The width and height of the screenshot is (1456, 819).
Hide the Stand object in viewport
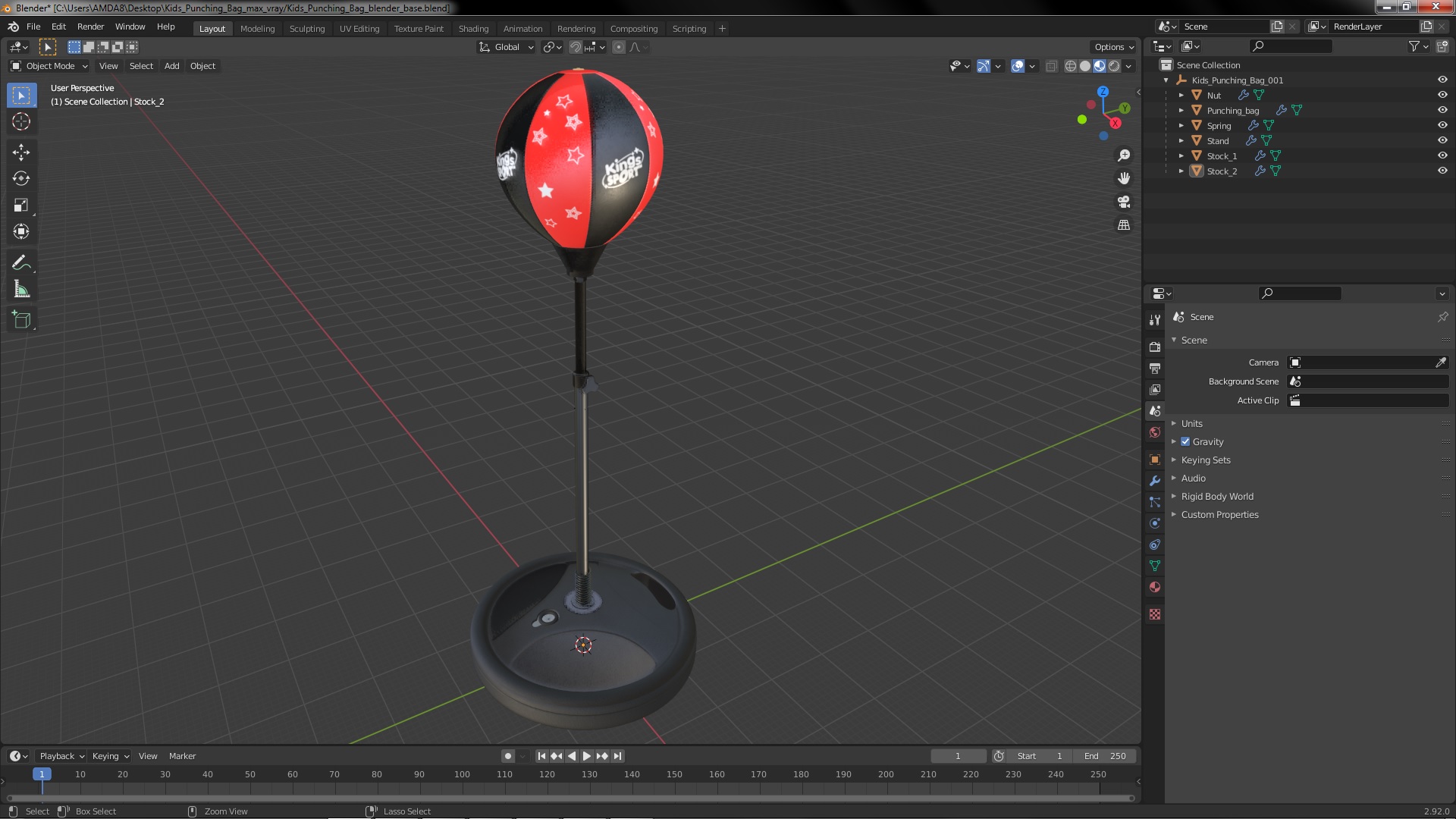click(x=1442, y=140)
